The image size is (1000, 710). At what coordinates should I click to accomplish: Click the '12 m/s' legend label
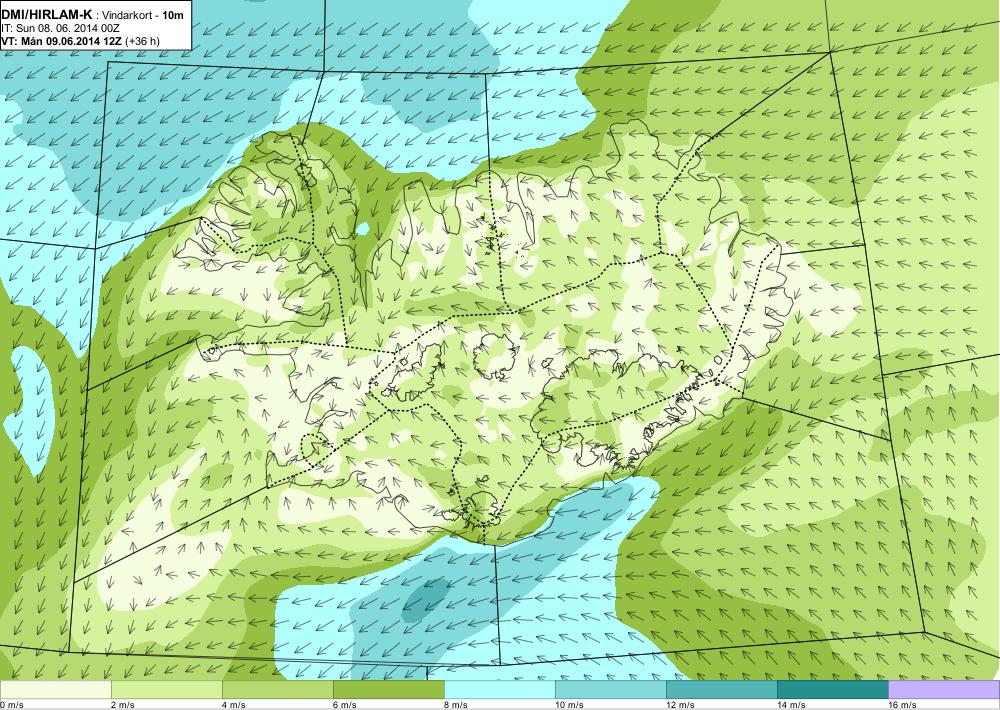point(680,704)
